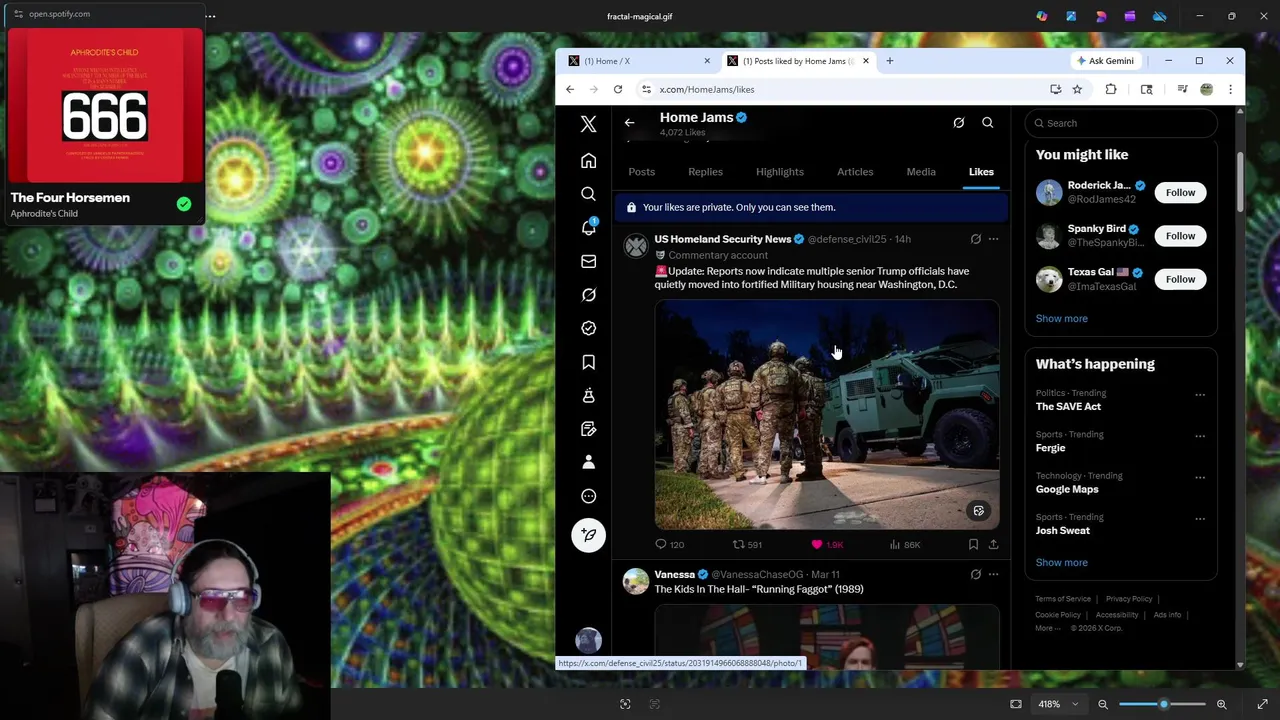Viewport: 1280px width, 720px height.
Task: Switch to the Replies tab
Action: 705,172
